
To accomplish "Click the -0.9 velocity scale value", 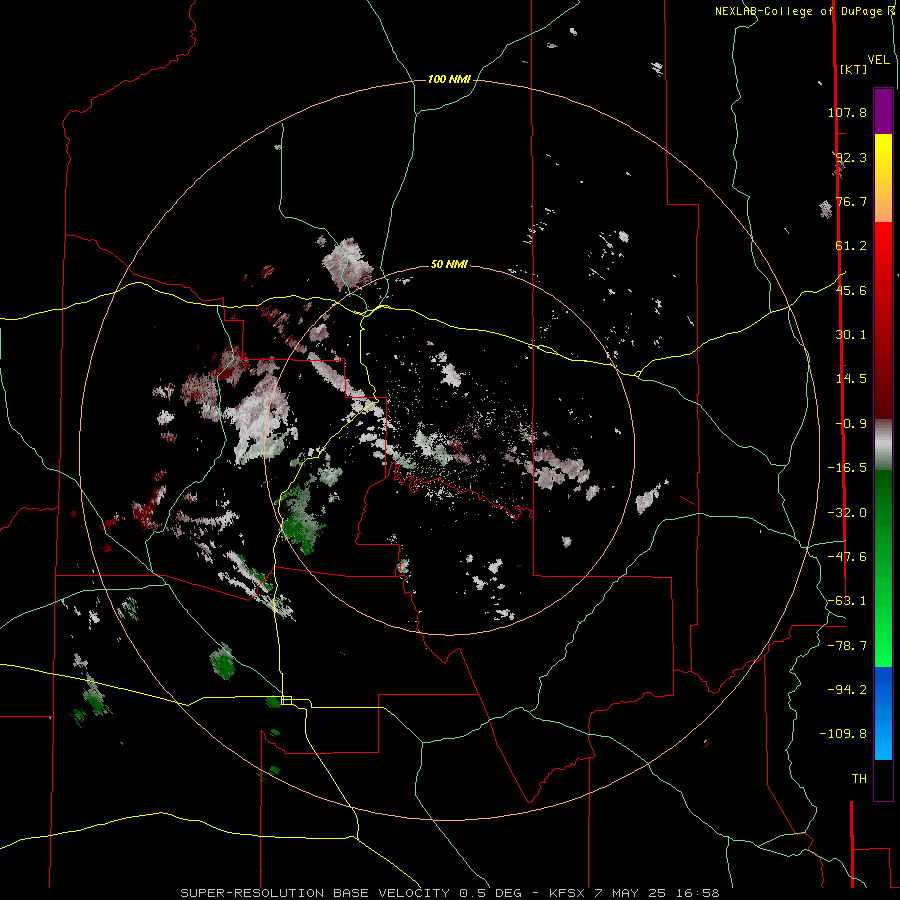I will [x=851, y=424].
